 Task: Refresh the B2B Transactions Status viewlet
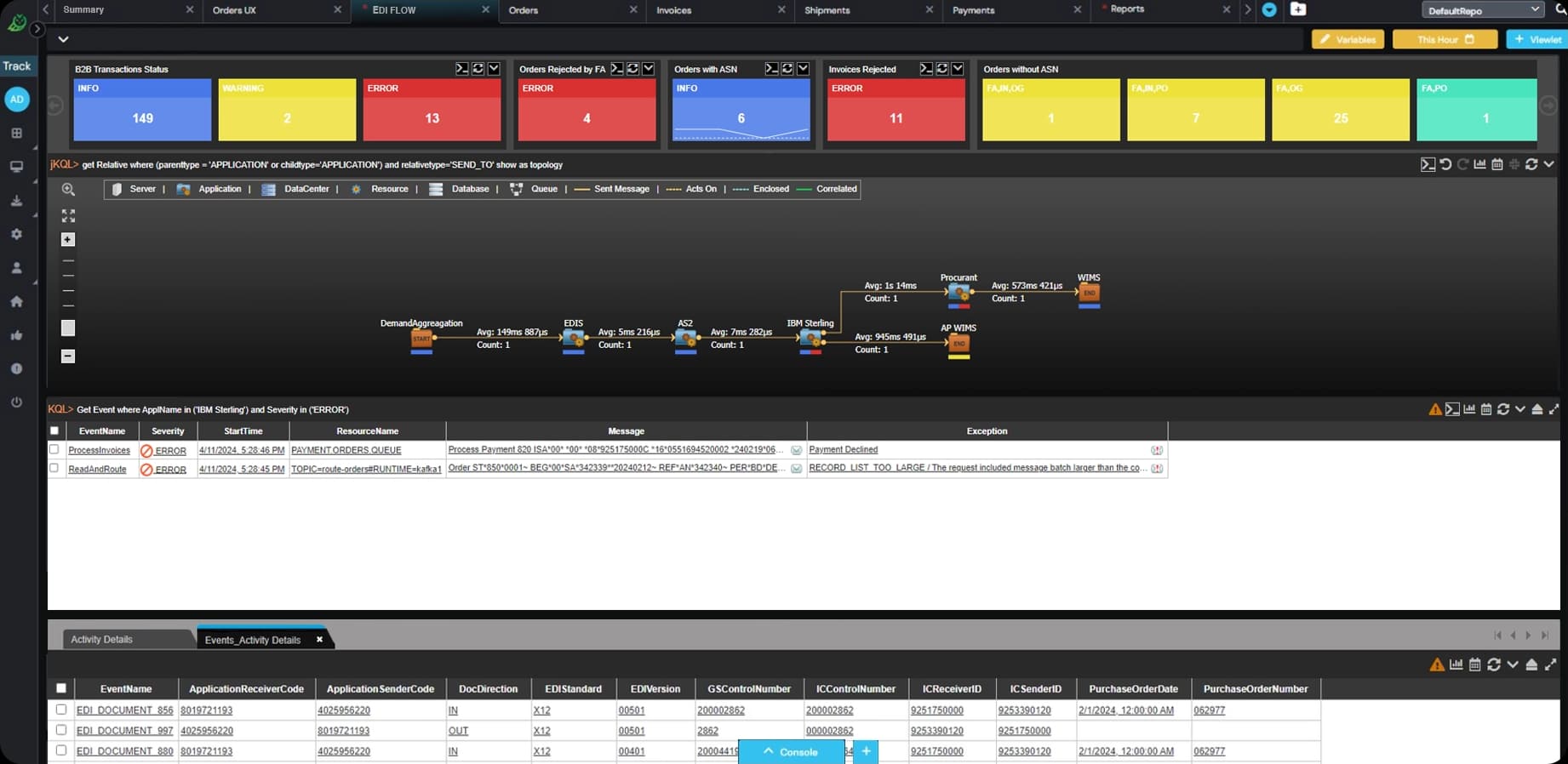(x=478, y=69)
